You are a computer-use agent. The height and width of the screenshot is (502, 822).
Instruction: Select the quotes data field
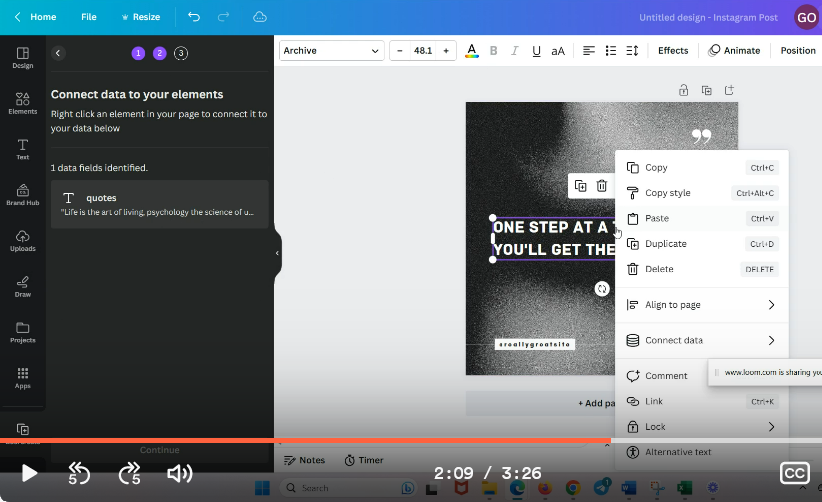(159, 204)
